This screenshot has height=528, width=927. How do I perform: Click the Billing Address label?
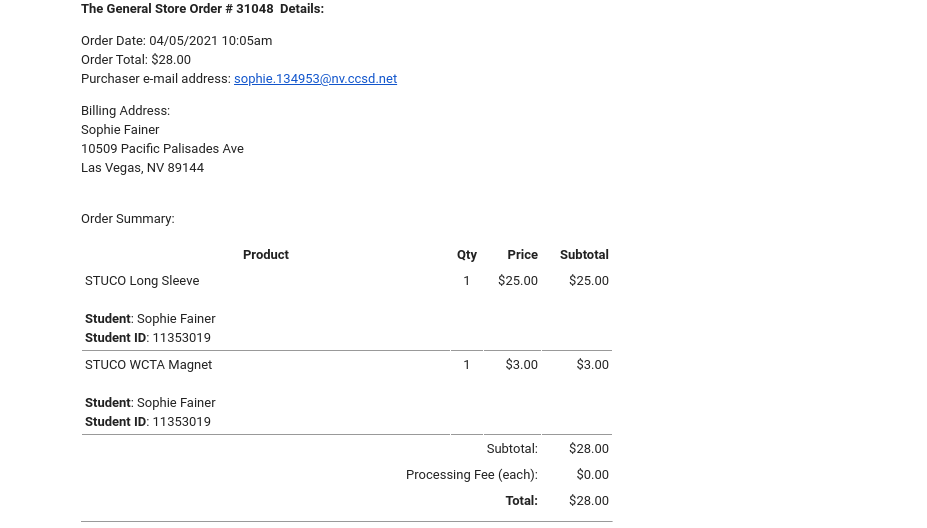click(x=125, y=111)
